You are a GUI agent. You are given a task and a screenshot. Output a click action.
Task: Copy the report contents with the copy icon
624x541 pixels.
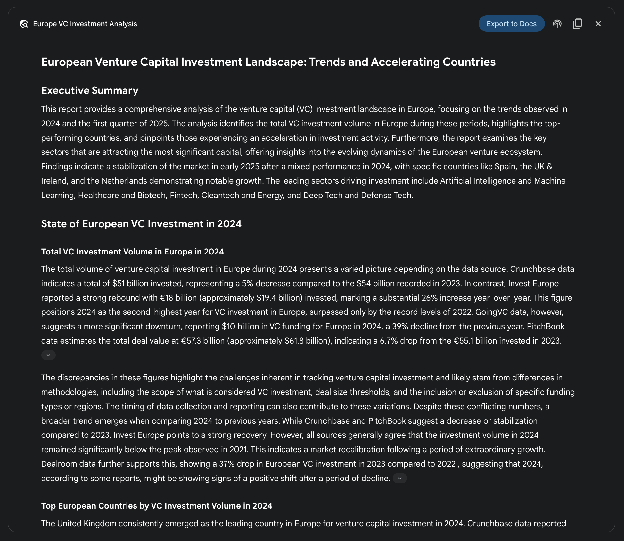577,24
